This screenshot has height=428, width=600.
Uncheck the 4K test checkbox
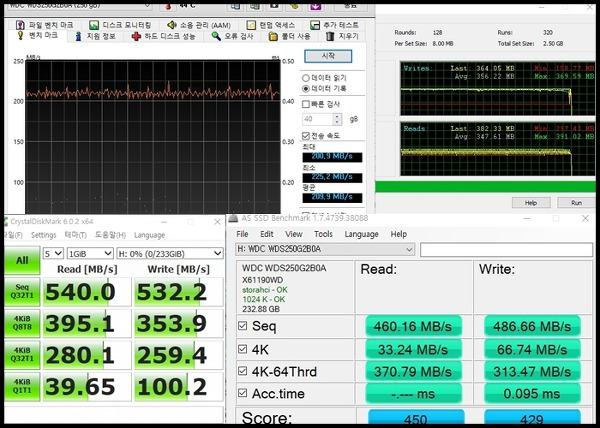point(242,349)
